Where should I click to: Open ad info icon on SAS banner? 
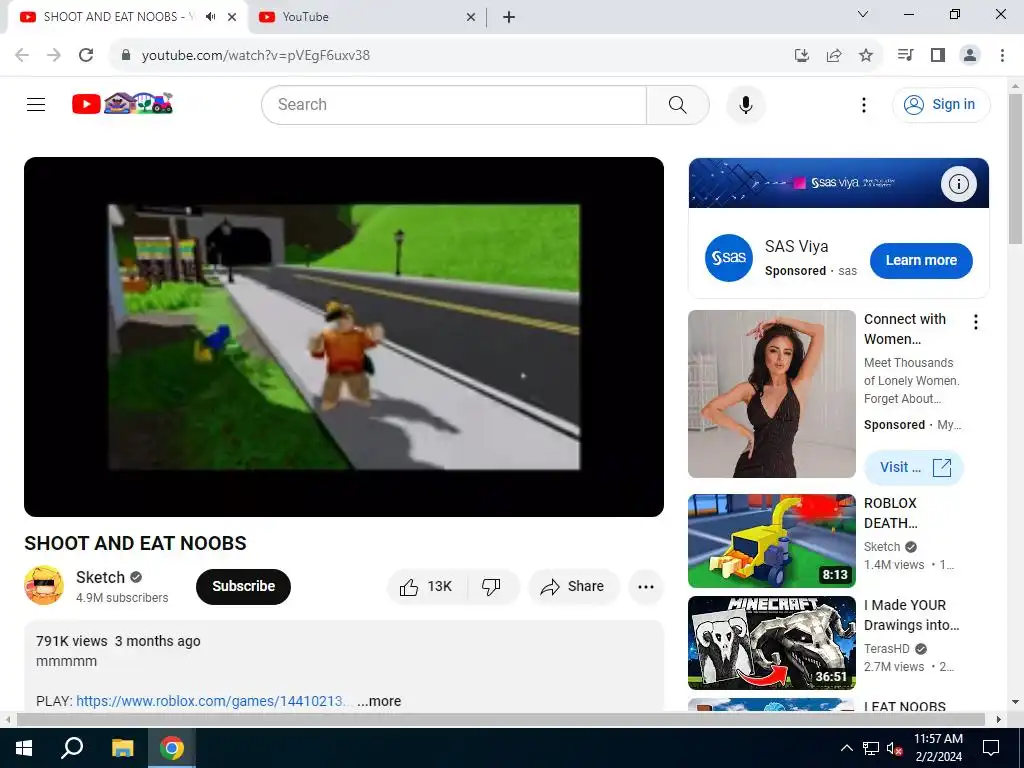click(958, 184)
